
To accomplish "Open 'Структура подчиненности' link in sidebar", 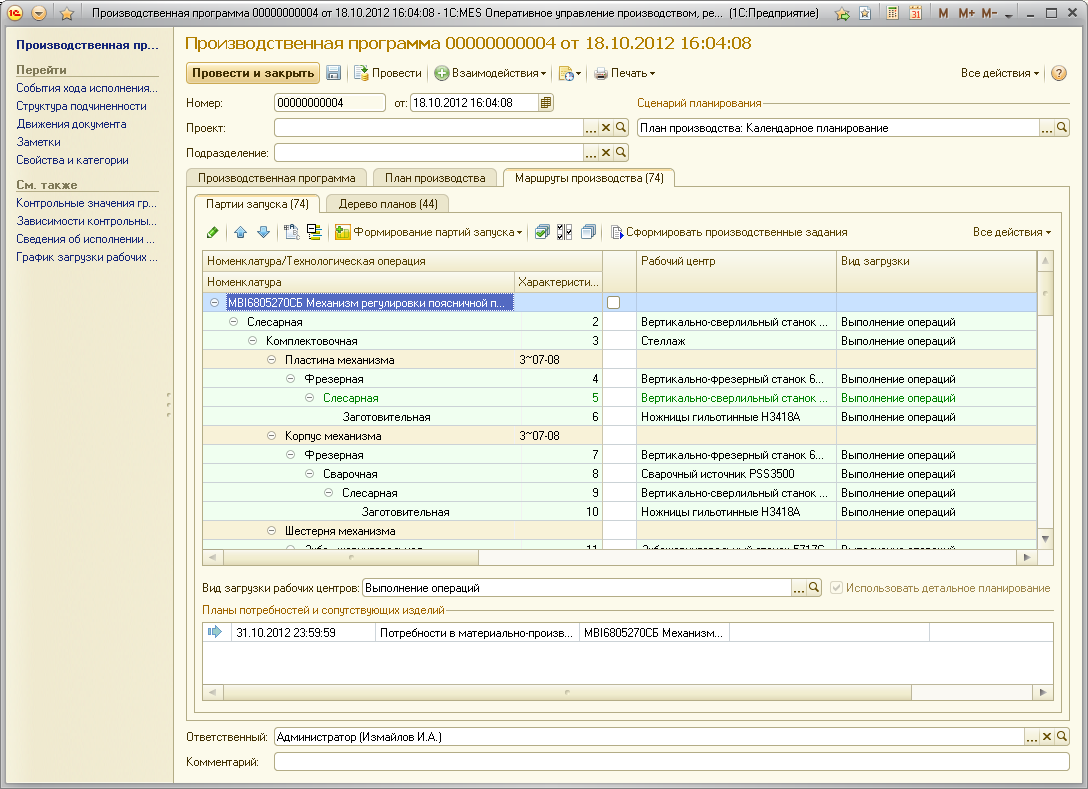I will tap(81, 106).
